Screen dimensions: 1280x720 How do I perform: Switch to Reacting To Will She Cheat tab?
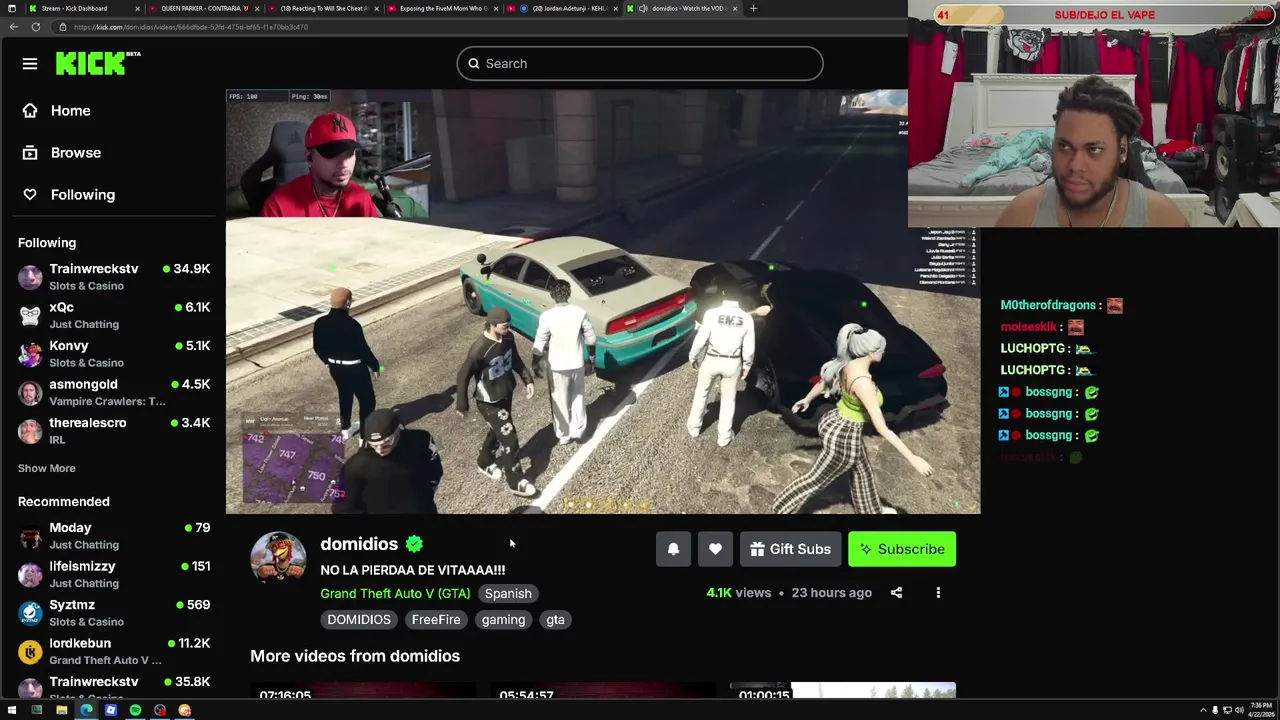point(325,8)
